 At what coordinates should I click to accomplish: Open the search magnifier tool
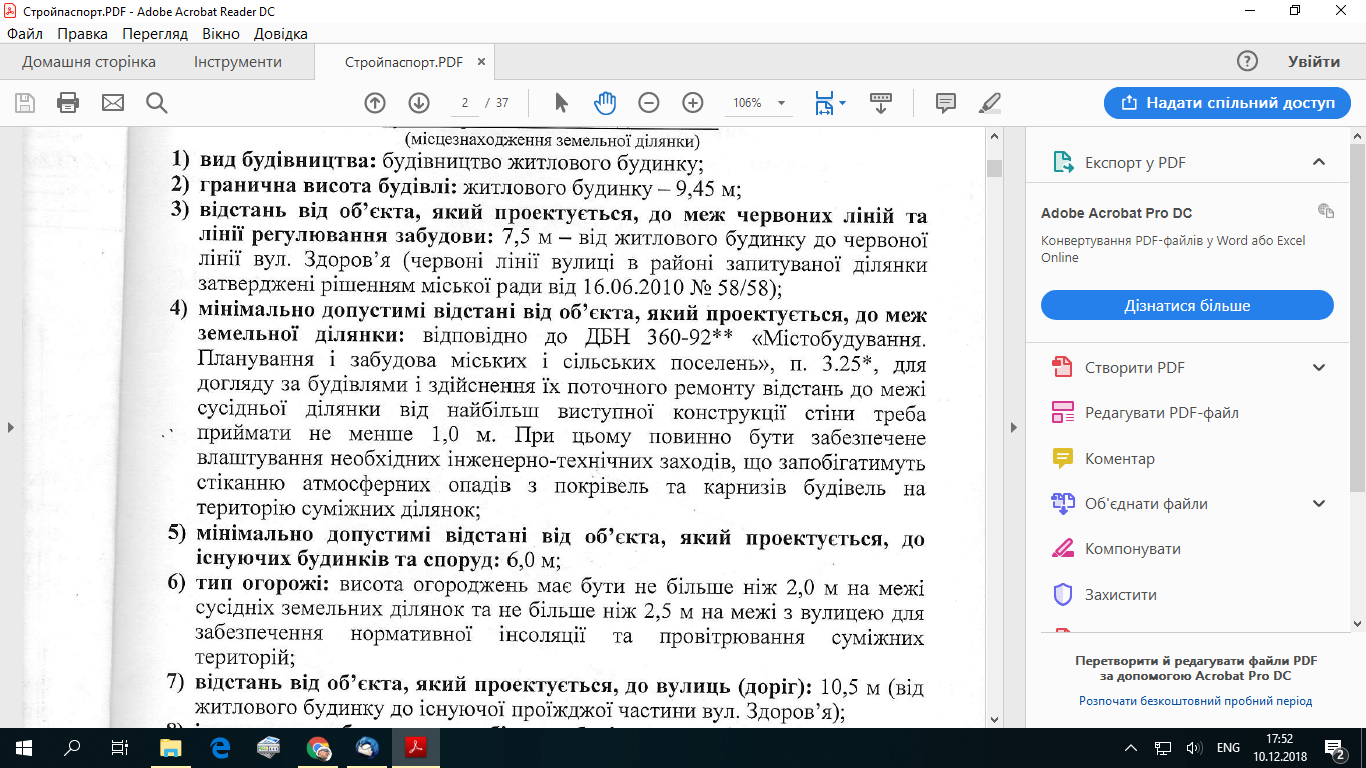(156, 102)
